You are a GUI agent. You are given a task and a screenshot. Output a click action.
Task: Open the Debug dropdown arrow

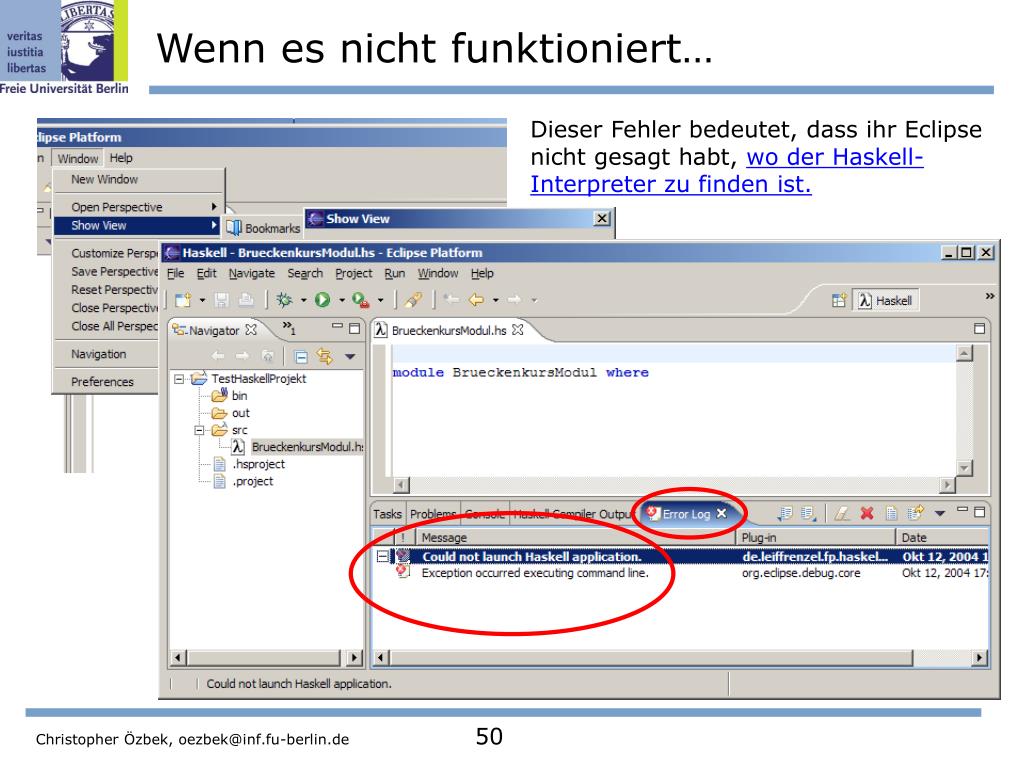[304, 300]
